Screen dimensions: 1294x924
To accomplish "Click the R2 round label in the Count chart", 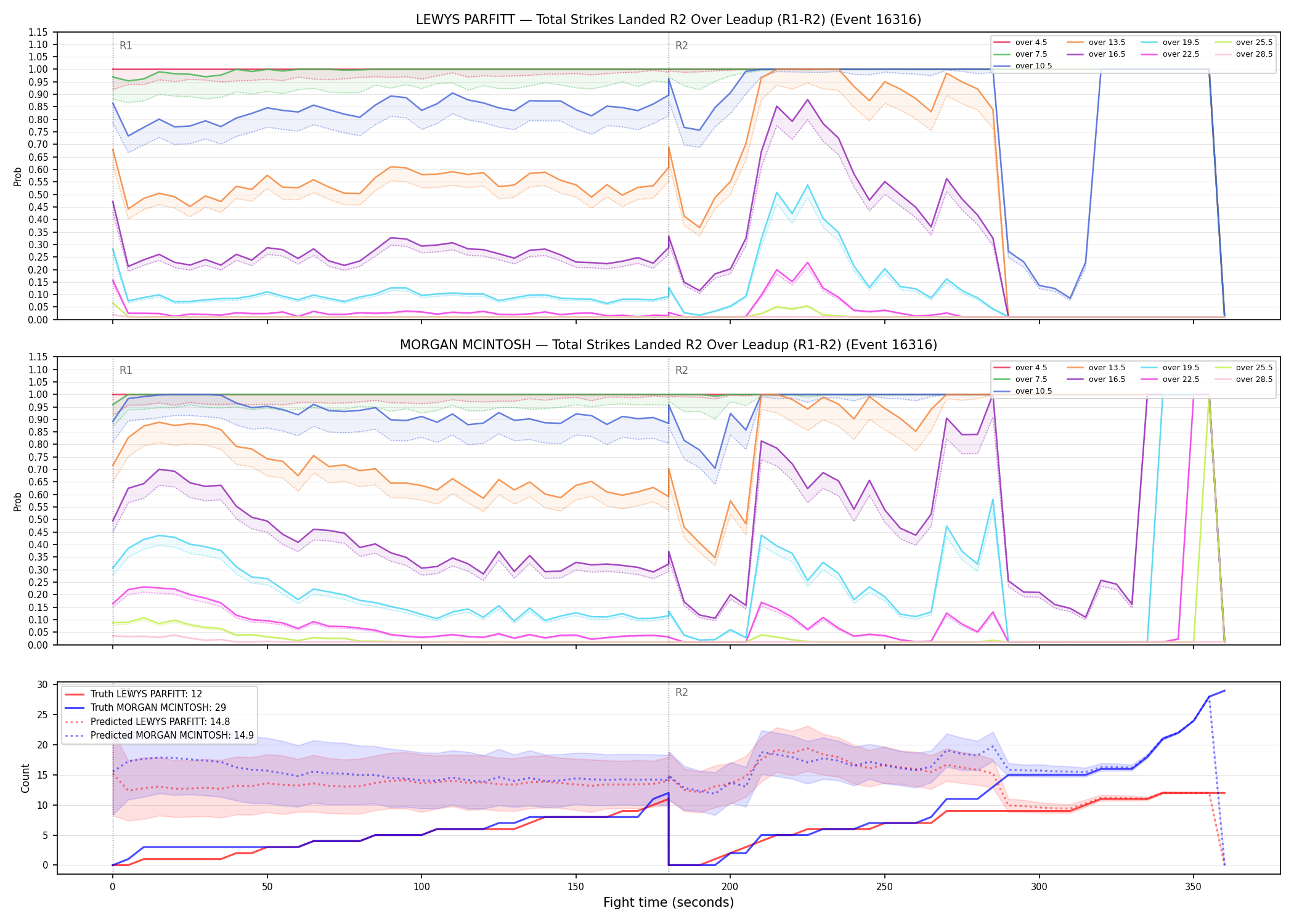I will coord(682,692).
